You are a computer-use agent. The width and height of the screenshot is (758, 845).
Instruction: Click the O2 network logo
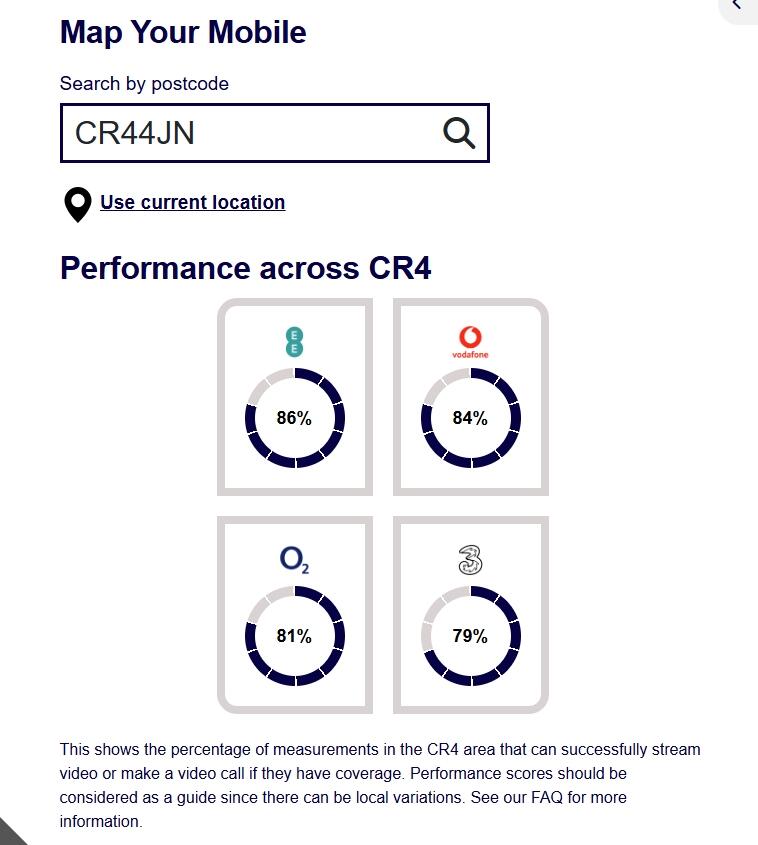pos(294,560)
